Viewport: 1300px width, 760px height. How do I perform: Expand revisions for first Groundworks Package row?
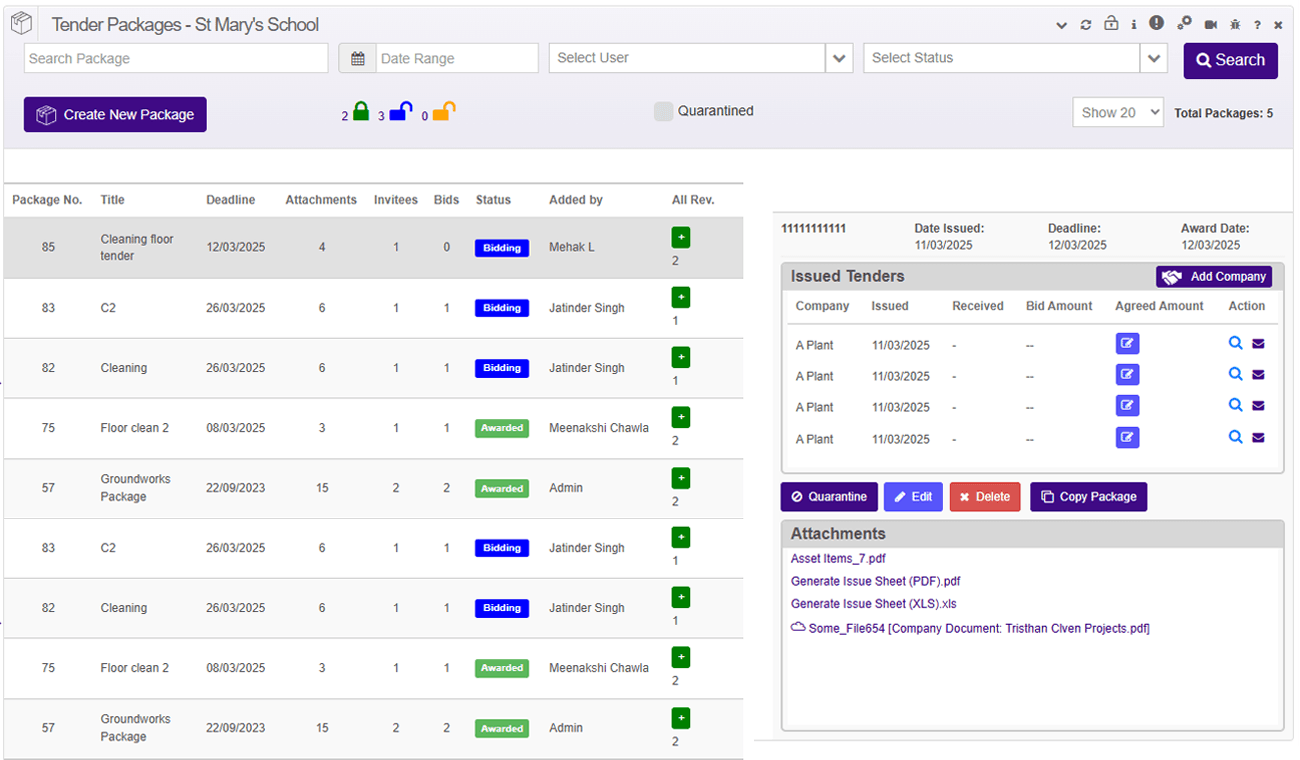pos(681,478)
